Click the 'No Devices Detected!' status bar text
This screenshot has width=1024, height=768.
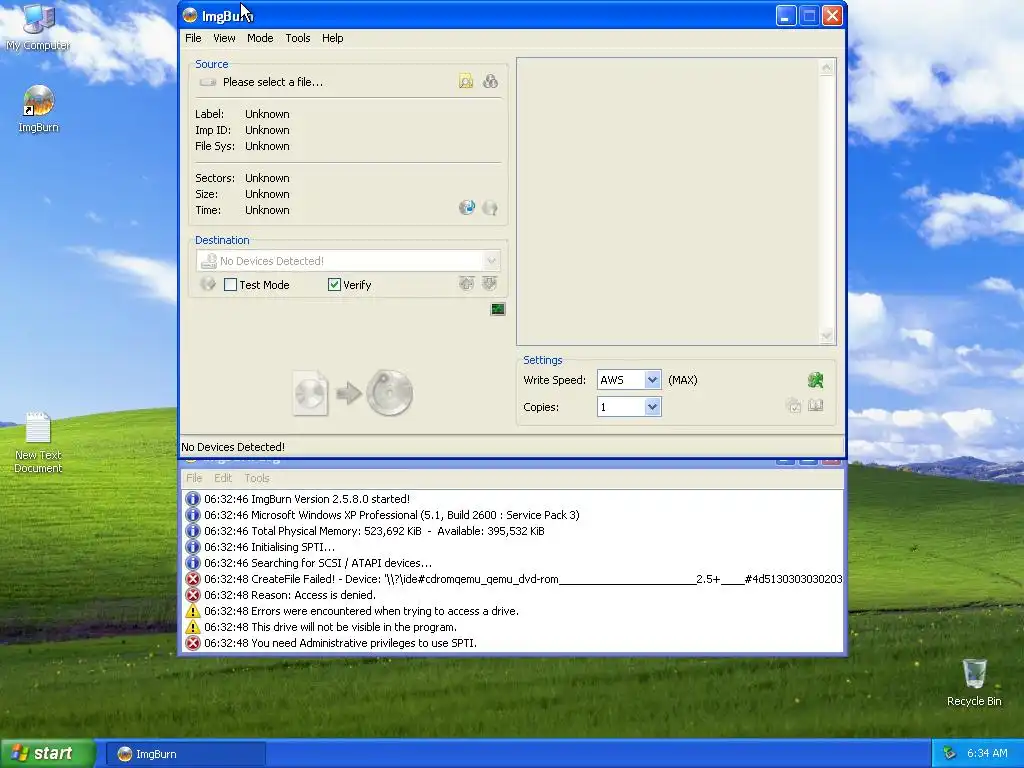coord(233,447)
